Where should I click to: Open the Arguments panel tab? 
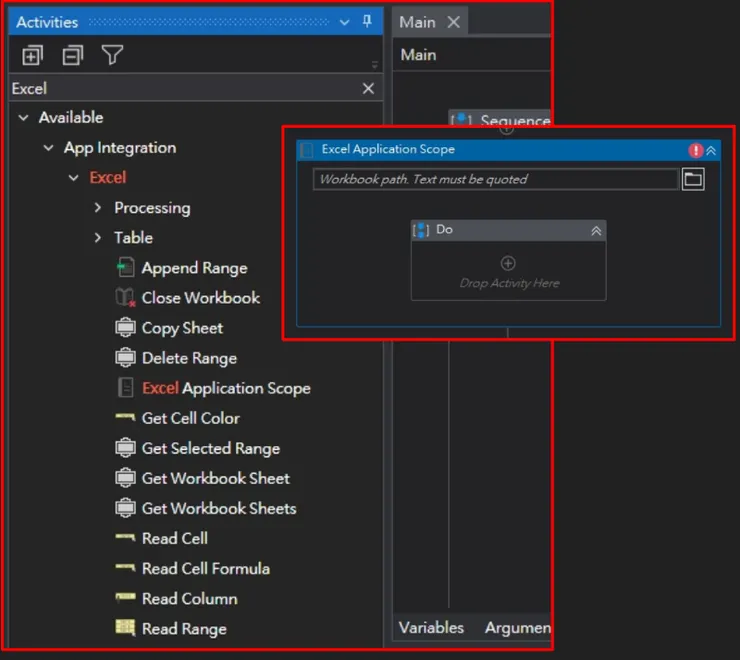[x=517, y=627]
